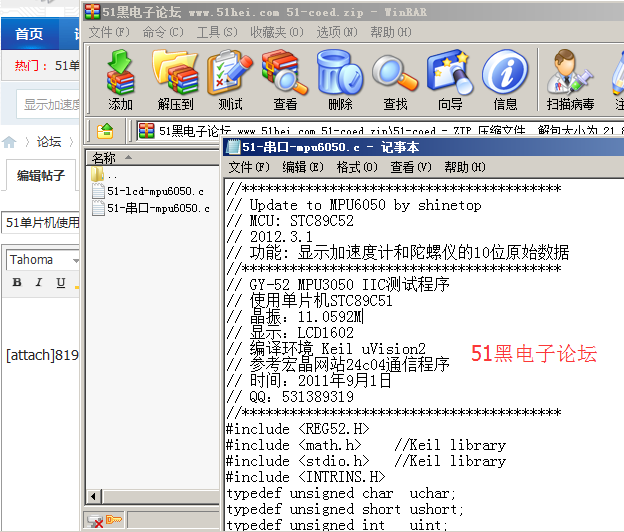Click the home icon in forum breadcrumb

(x=9, y=142)
